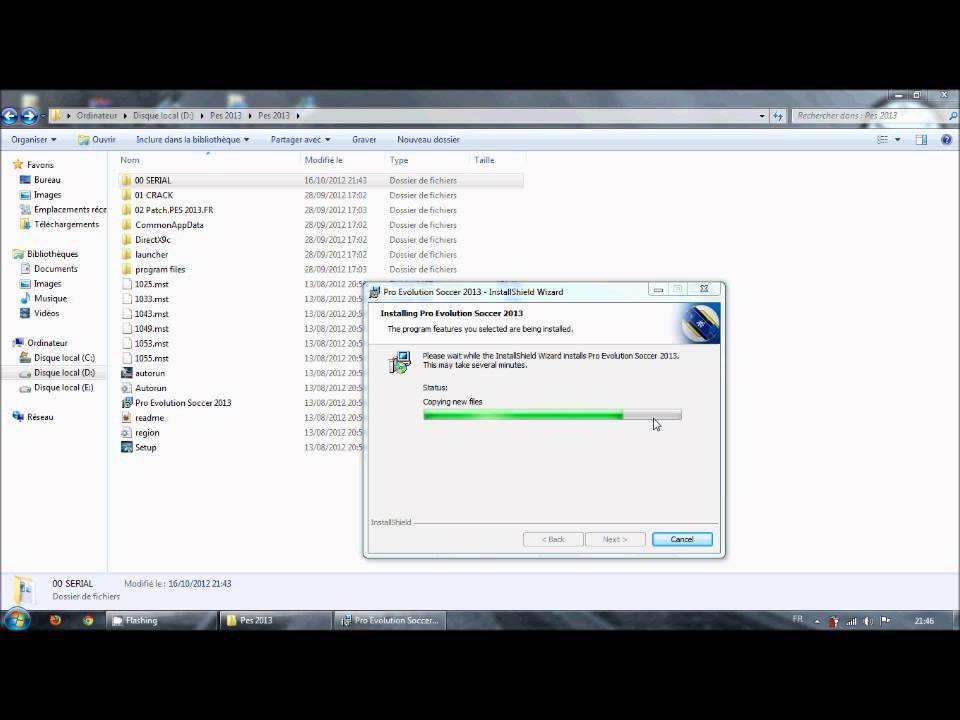The image size is (960, 720).
Task: Click the refresh icon beside the address bar
Action: click(778, 116)
